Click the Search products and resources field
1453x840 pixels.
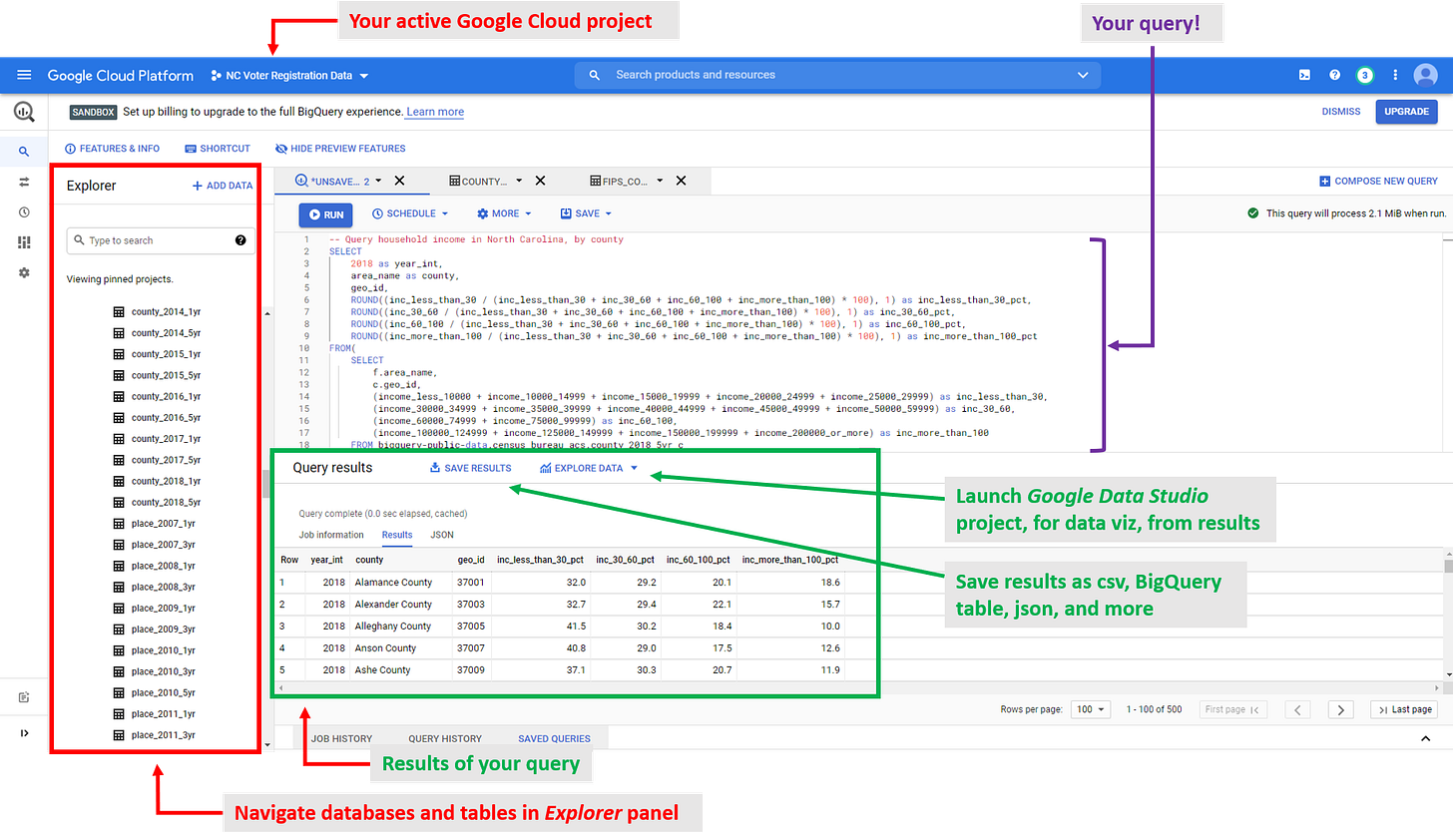click(x=838, y=75)
